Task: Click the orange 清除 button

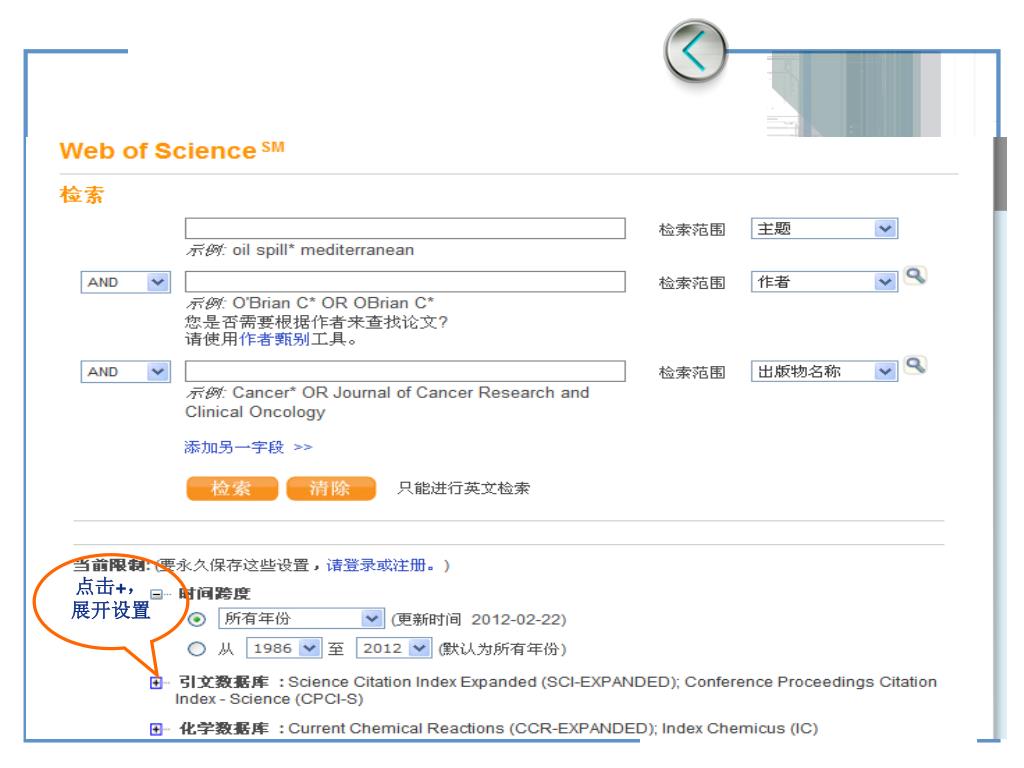Action: point(331,488)
